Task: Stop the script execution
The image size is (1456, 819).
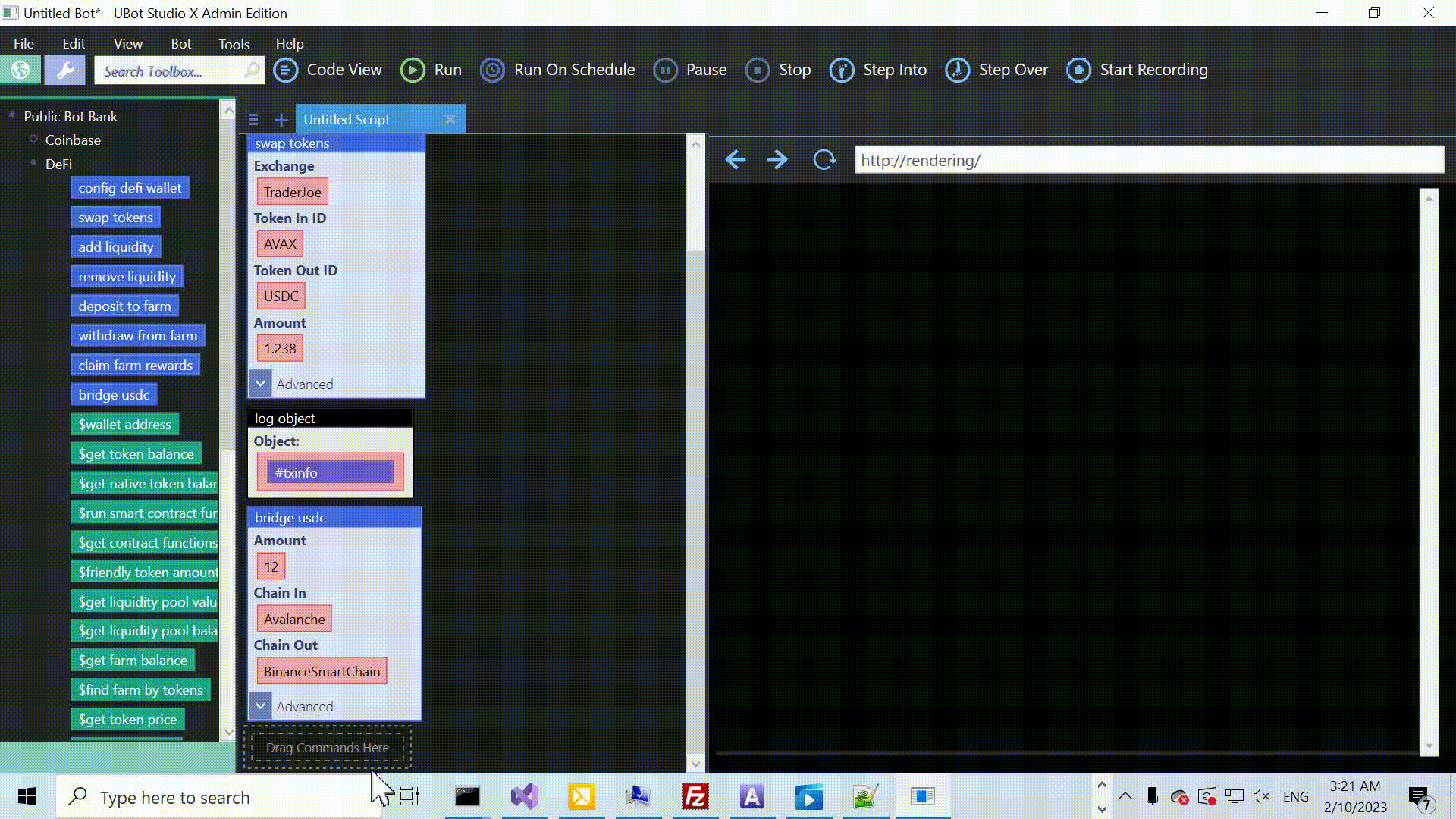Action: coord(778,70)
